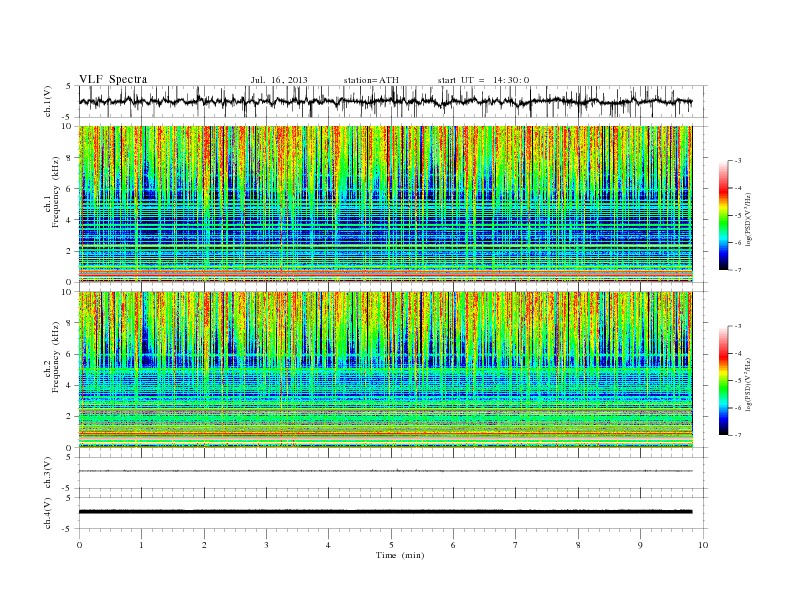This screenshot has width=792, height=612.
Task: Click the ch.2 spectrogram panel
Action: click(x=385, y=370)
